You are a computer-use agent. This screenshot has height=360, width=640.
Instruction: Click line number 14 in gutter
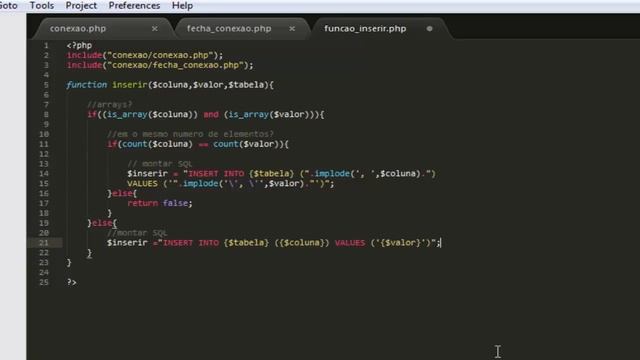pyautogui.click(x=44, y=173)
